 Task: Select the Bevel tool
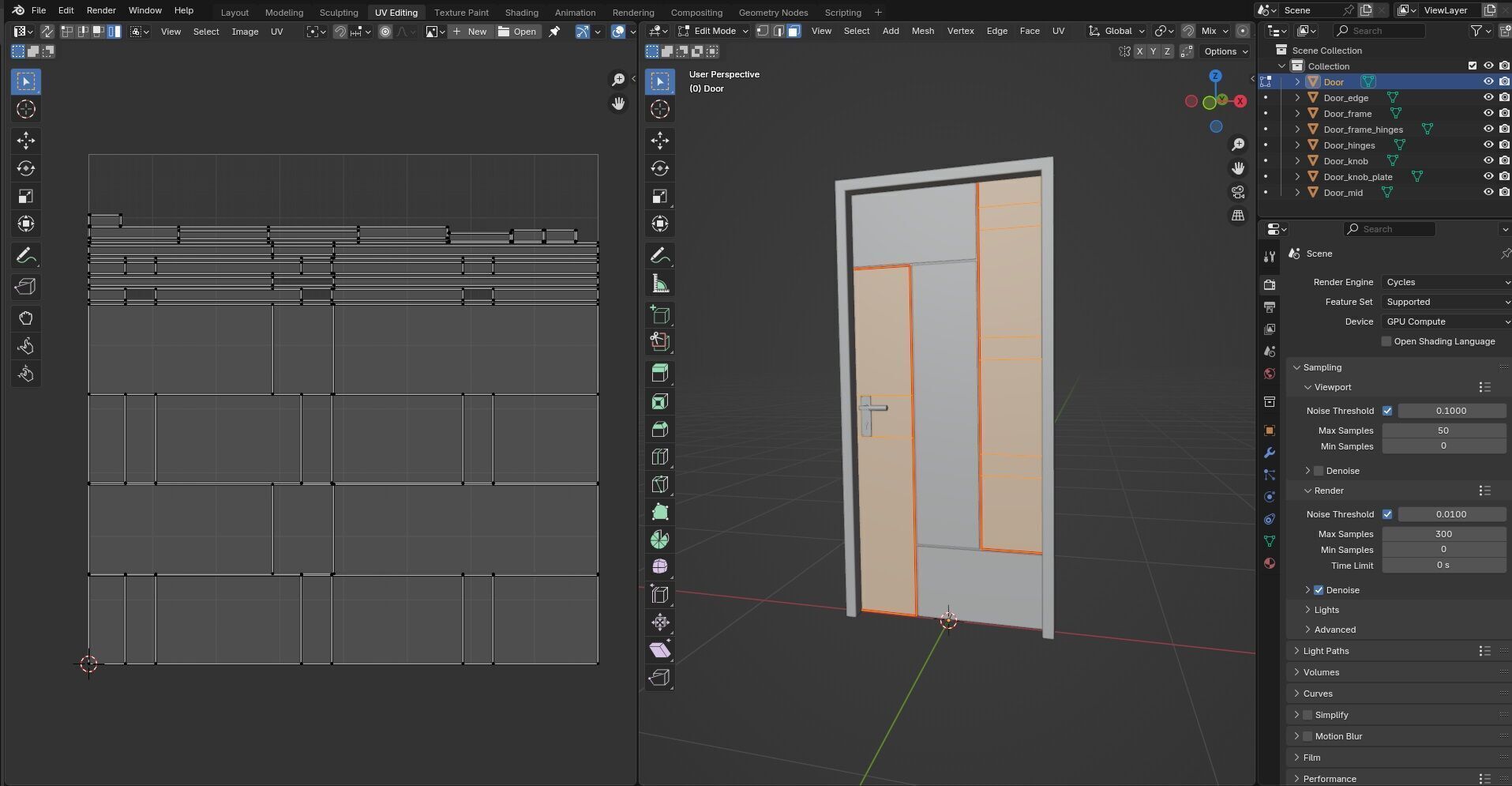pyautogui.click(x=660, y=429)
